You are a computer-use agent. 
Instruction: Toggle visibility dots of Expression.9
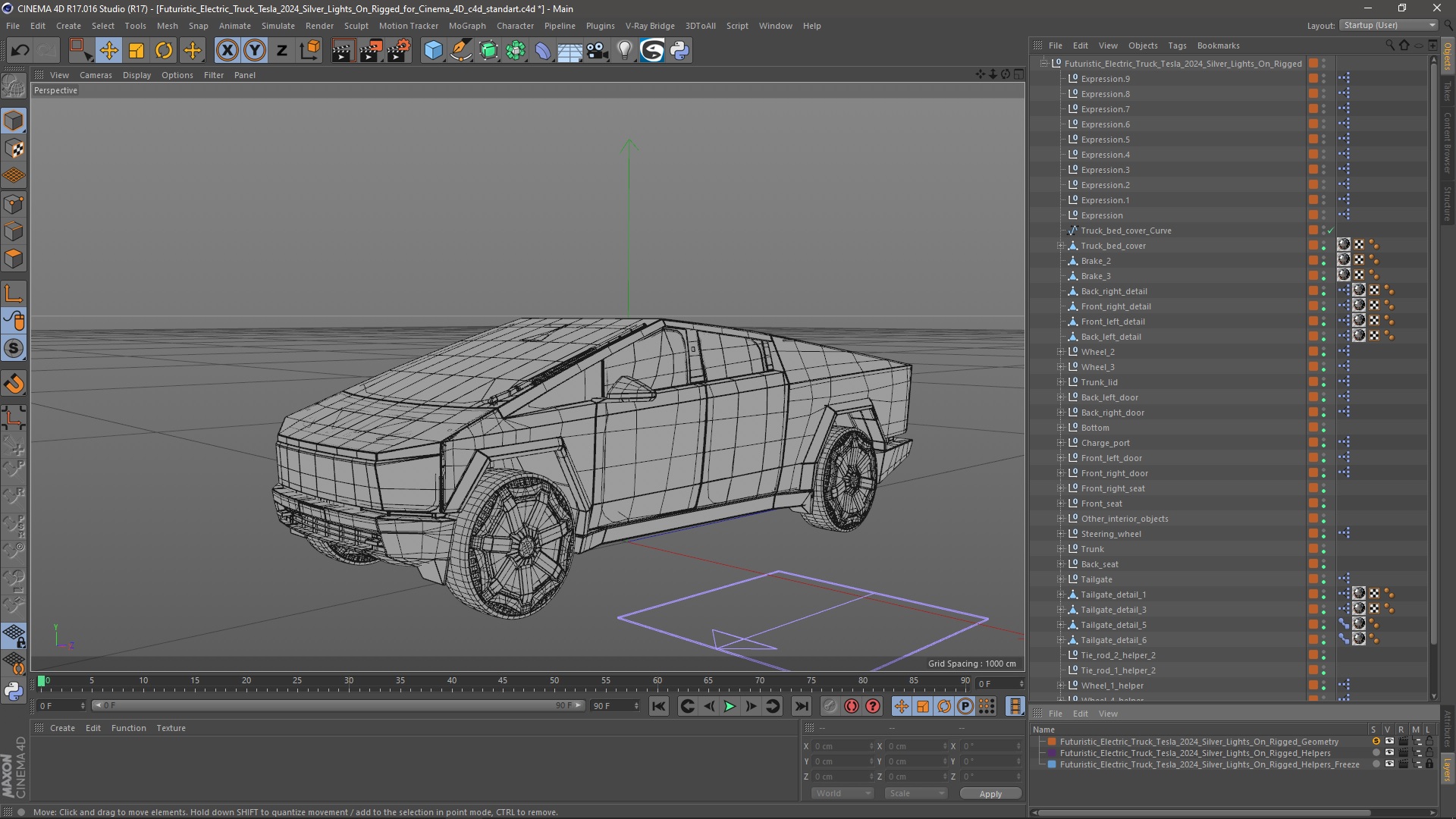(1324, 79)
